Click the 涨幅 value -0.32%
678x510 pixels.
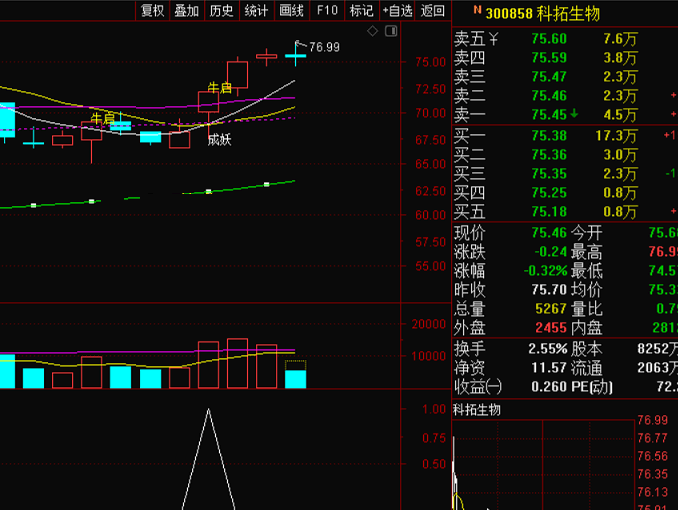[x=545, y=271]
